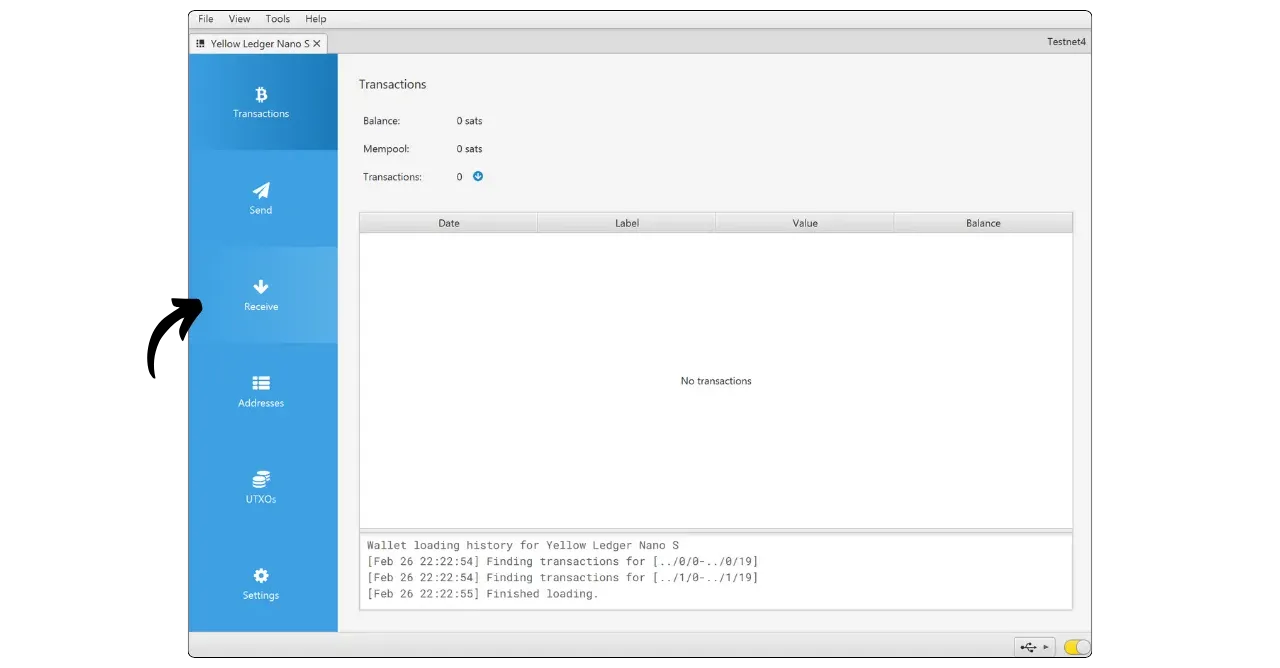Open the Help menu
Screen dimensions: 1280x668
pyautogui.click(x=316, y=19)
